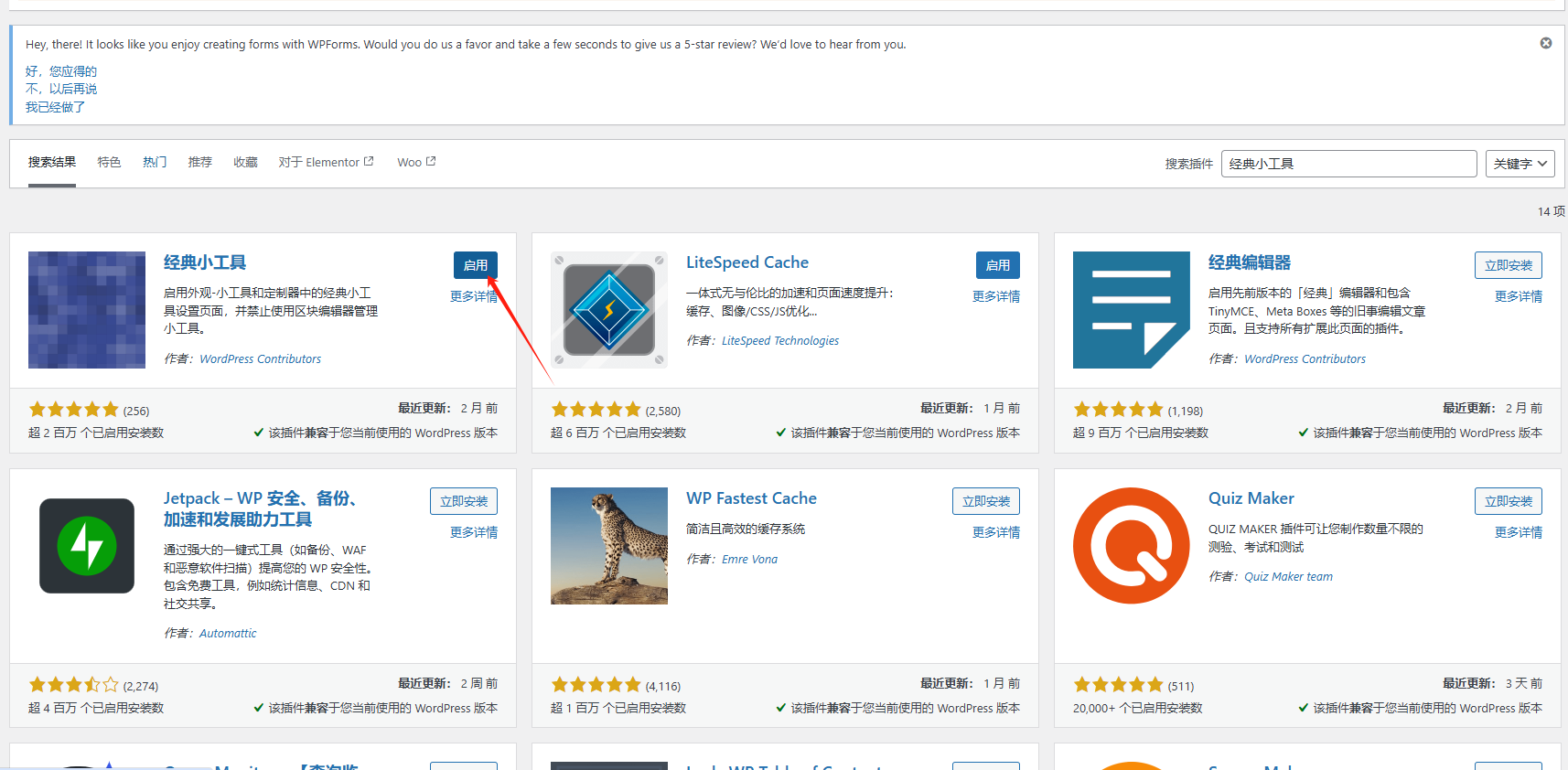The width and height of the screenshot is (1568, 770).
Task: Open the 推荐 plugins tab
Action: 199,162
